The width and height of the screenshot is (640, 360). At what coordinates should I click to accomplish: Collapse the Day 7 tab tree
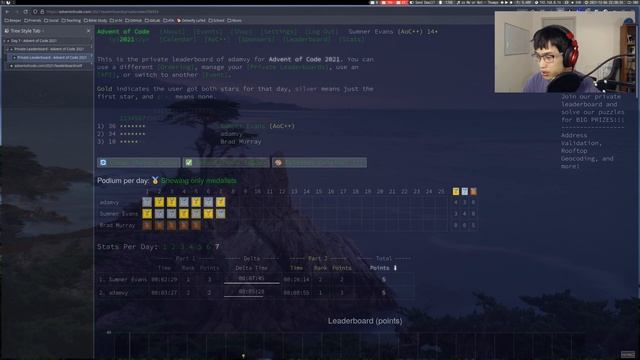point(4,41)
